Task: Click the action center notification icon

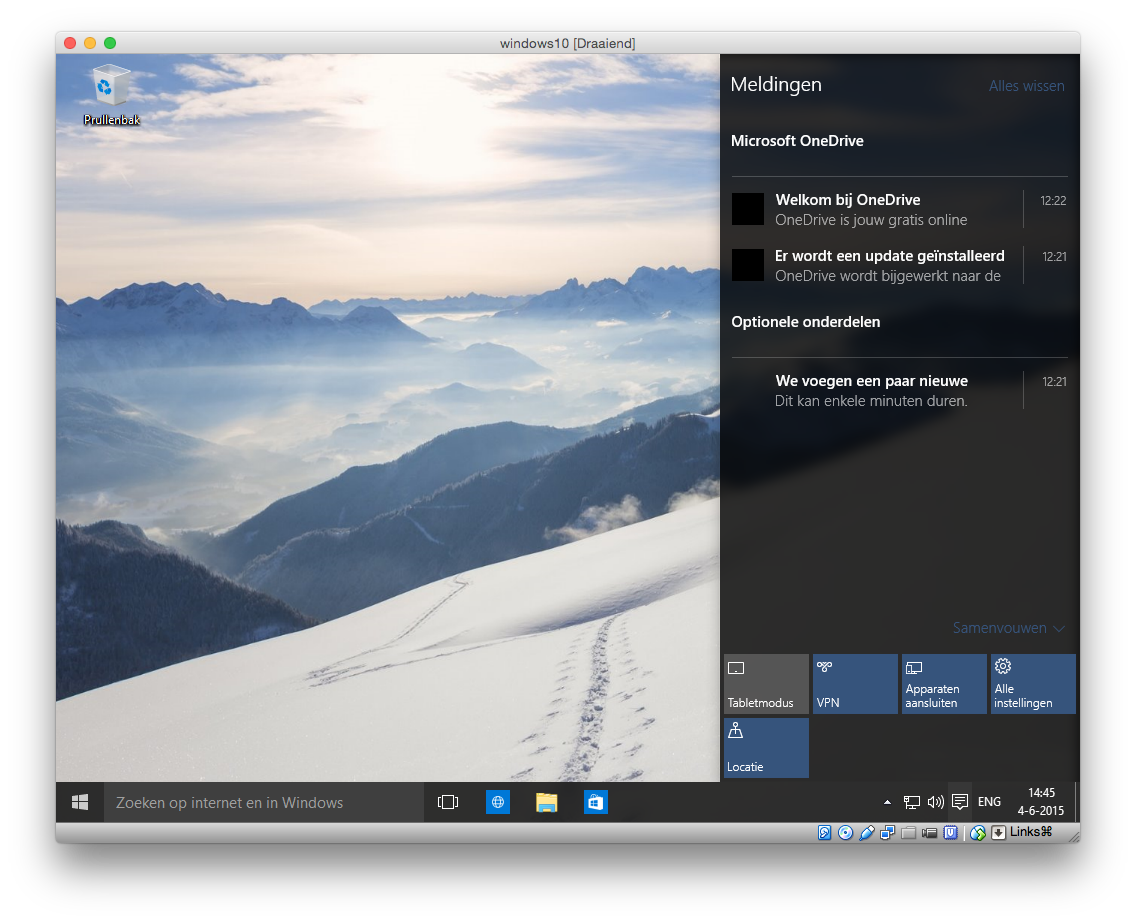Action: click(x=960, y=802)
